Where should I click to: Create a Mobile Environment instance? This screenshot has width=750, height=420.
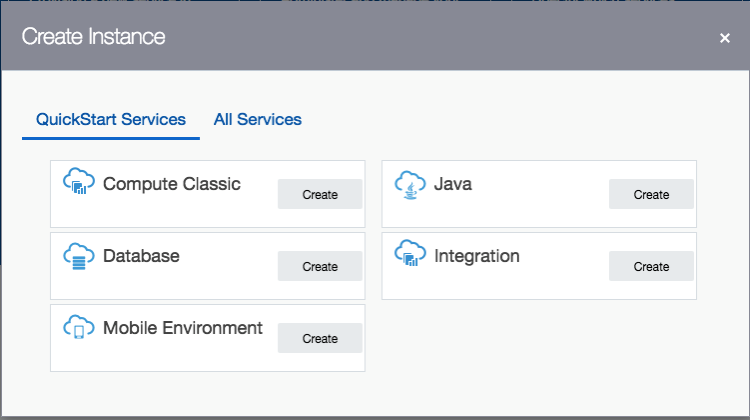point(320,338)
